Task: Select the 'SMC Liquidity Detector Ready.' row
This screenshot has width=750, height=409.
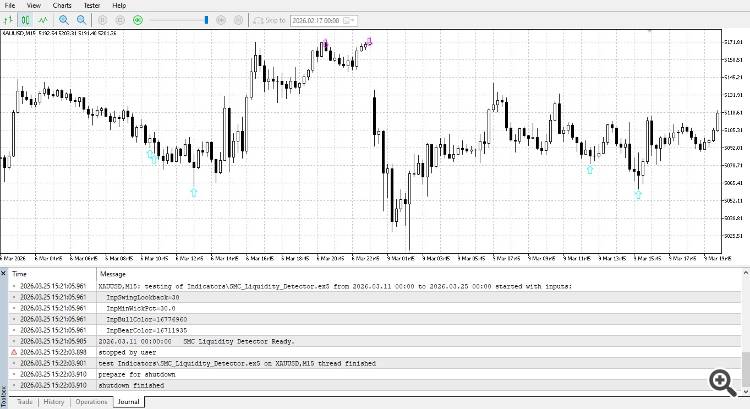Action: coord(375,341)
